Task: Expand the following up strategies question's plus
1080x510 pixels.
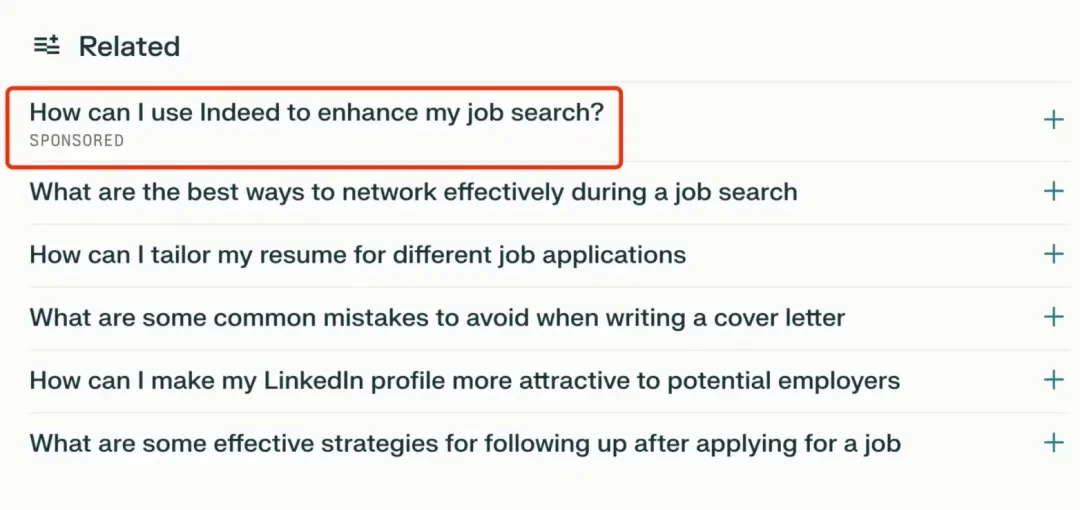Action: click(x=1053, y=443)
